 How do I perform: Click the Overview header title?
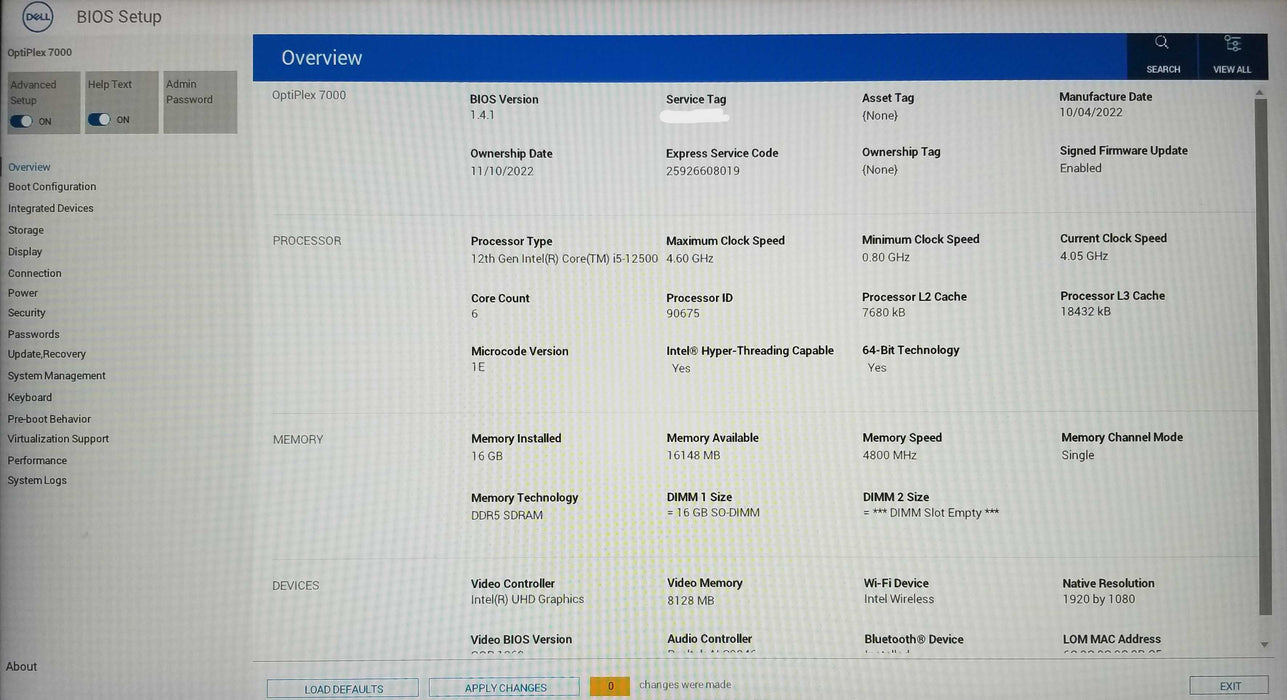[322, 58]
